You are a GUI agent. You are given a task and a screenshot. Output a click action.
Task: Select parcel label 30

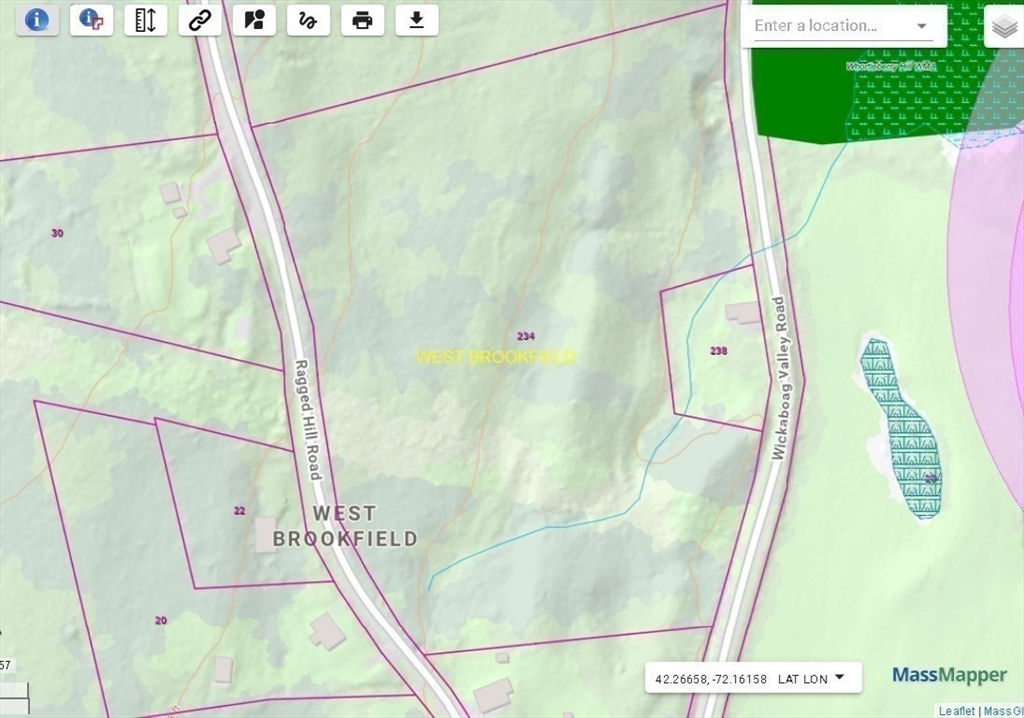(57, 233)
